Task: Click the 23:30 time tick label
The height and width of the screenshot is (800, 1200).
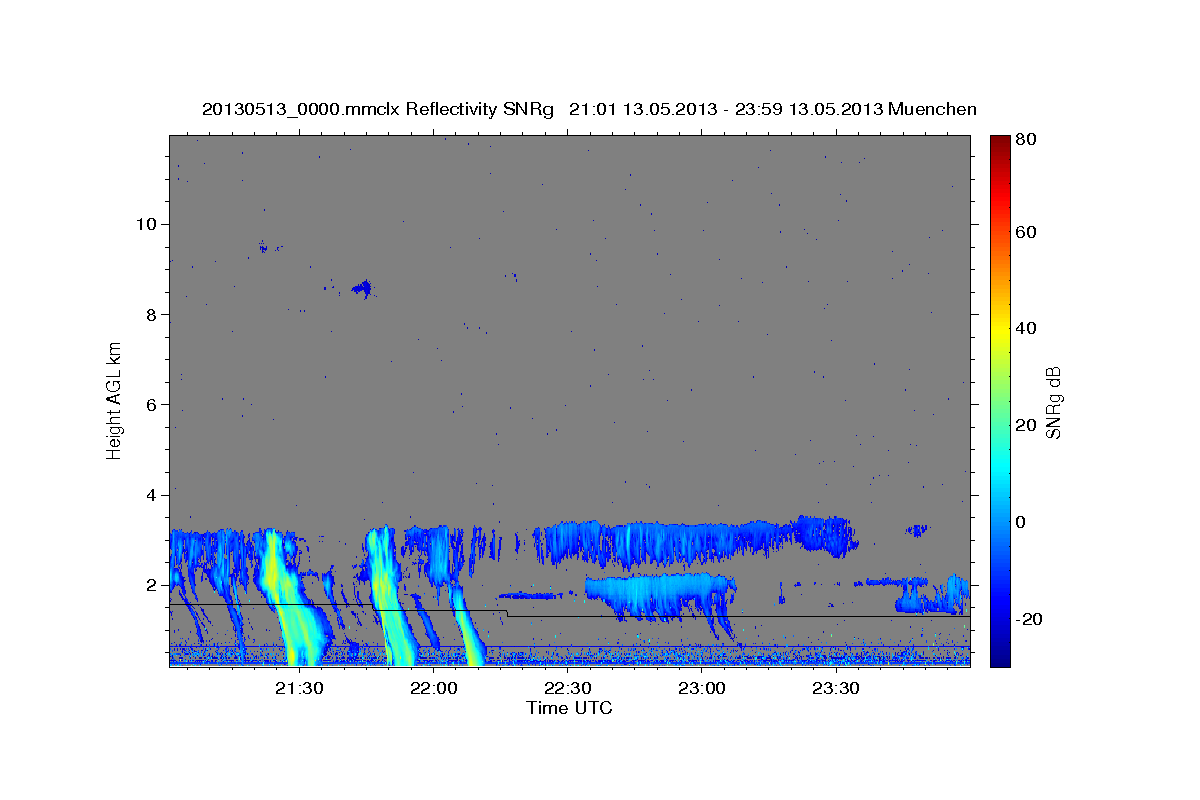Action: pos(836,688)
